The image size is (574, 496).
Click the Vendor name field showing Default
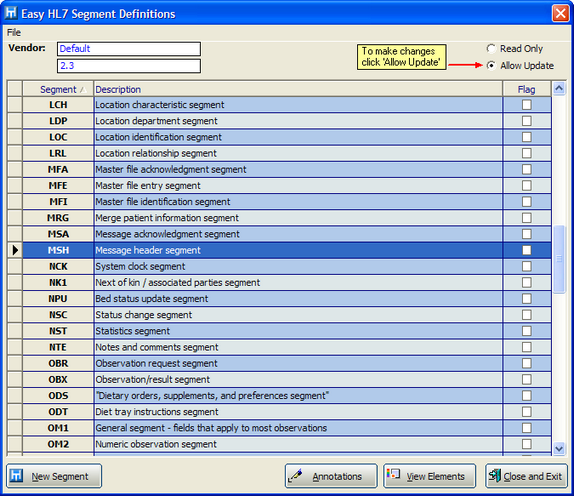click(x=128, y=49)
